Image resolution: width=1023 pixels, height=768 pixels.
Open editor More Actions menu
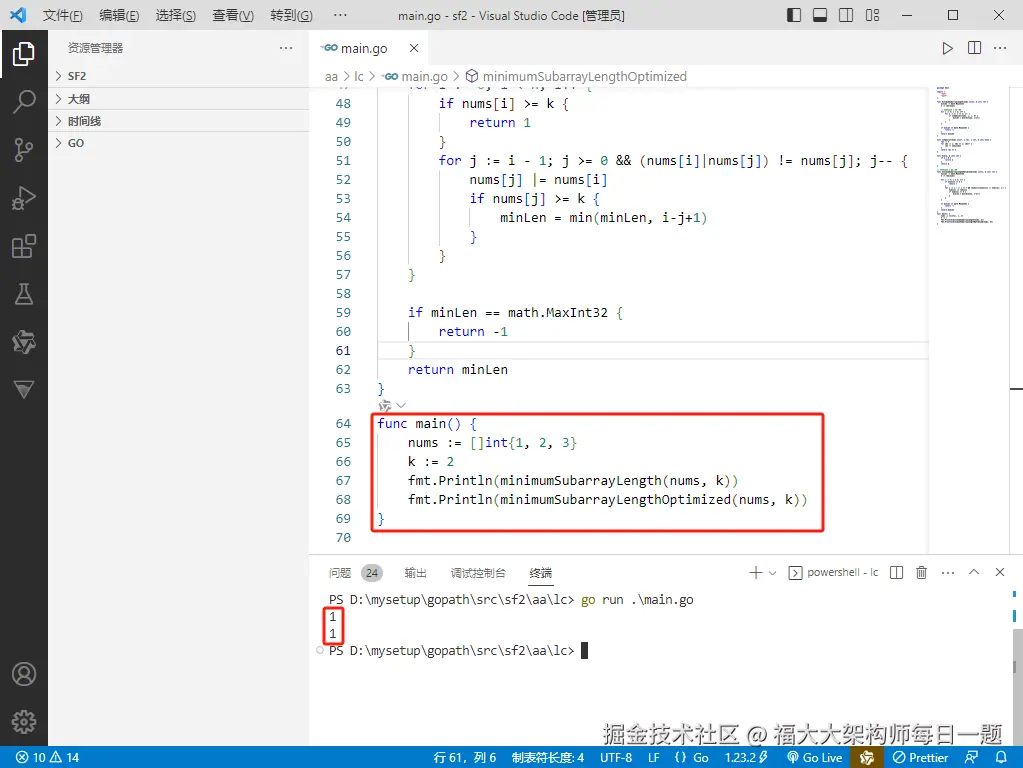click(x=1000, y=48)
